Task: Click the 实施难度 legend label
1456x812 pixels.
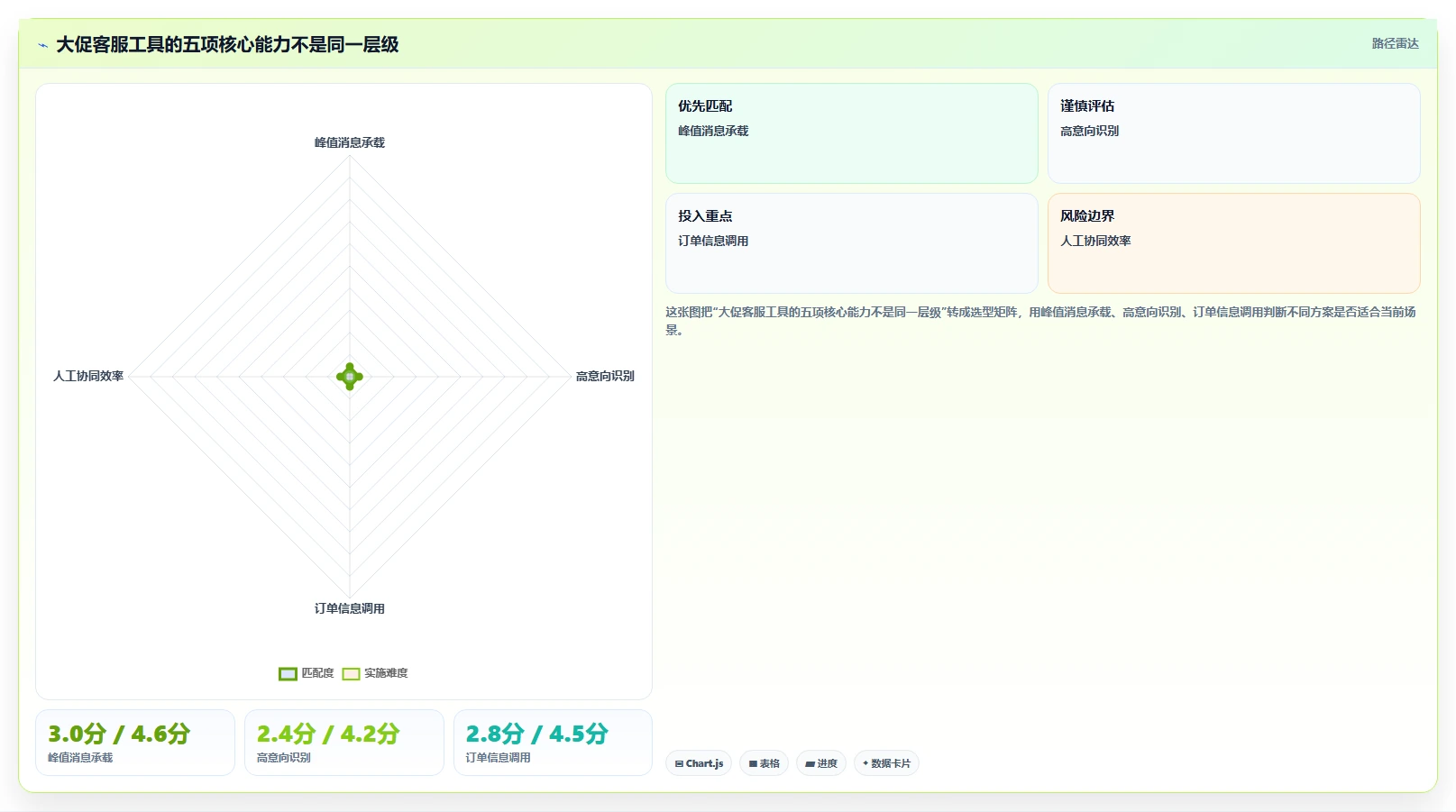Action: point(386,673)
